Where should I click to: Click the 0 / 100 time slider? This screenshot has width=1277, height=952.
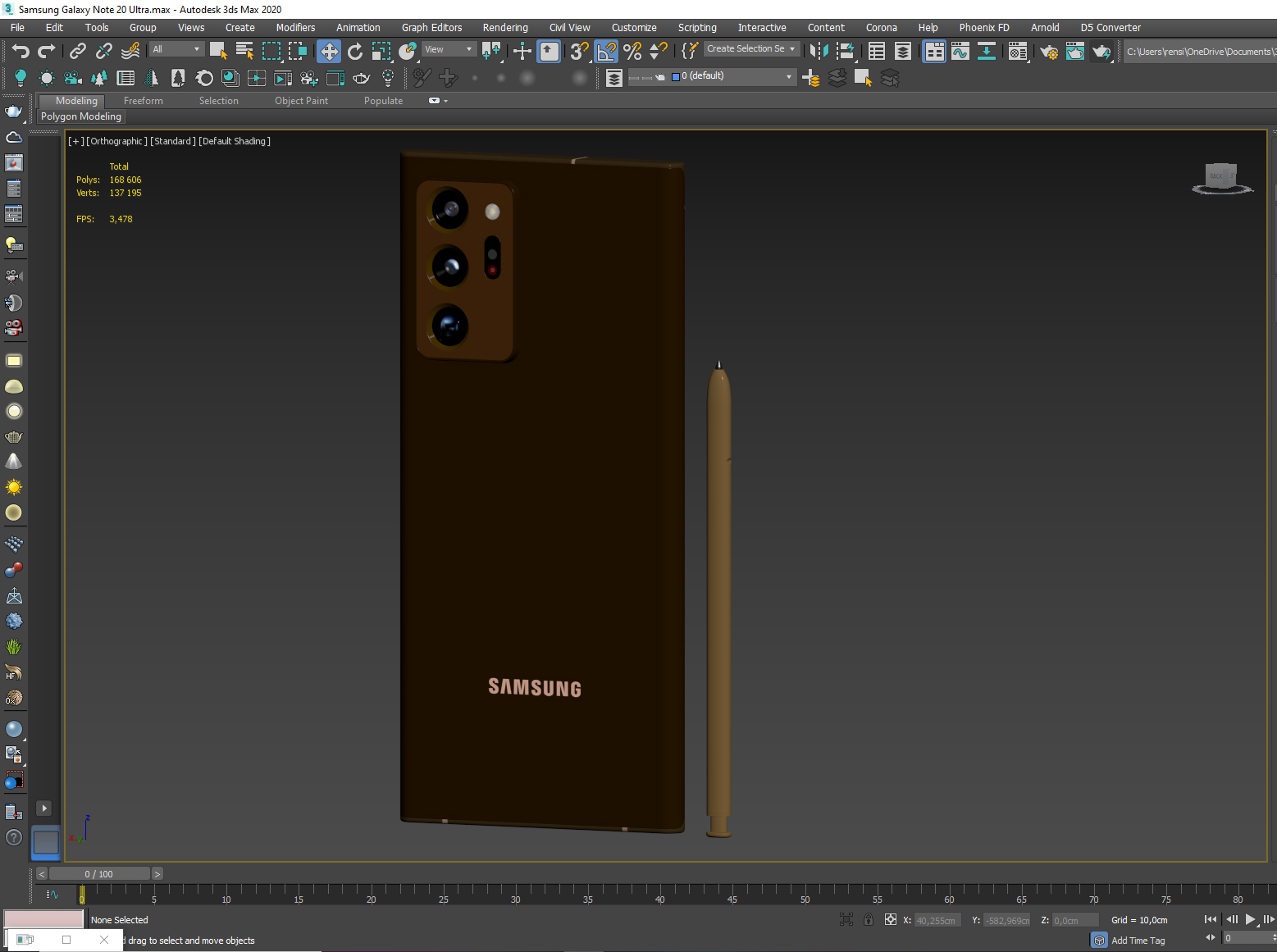pos(99,874)
